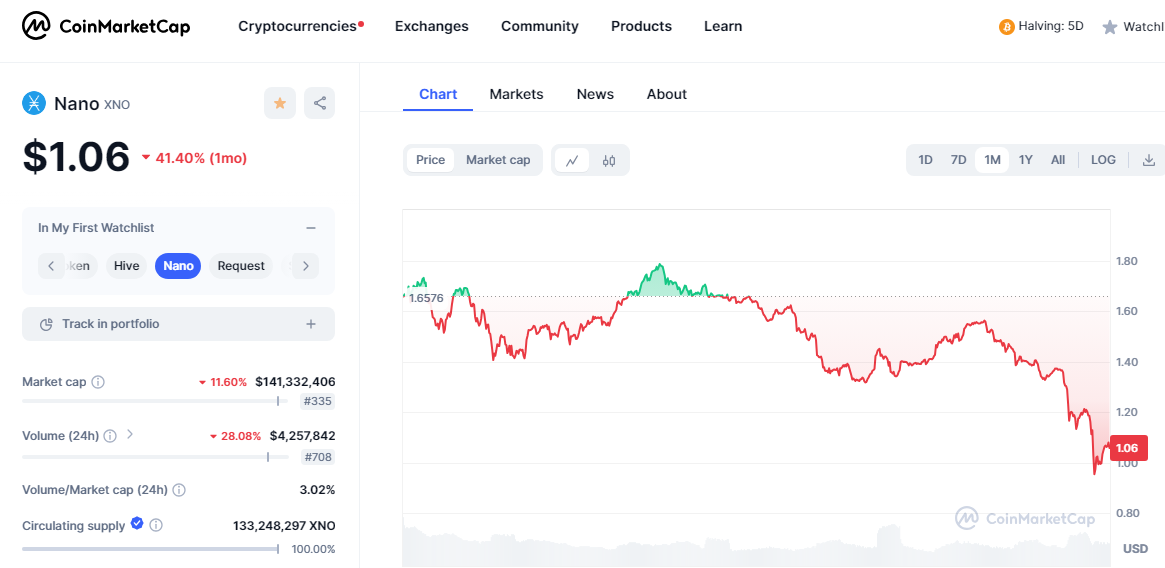
Task: Select Request in watchlist chips
Action: 241,265
